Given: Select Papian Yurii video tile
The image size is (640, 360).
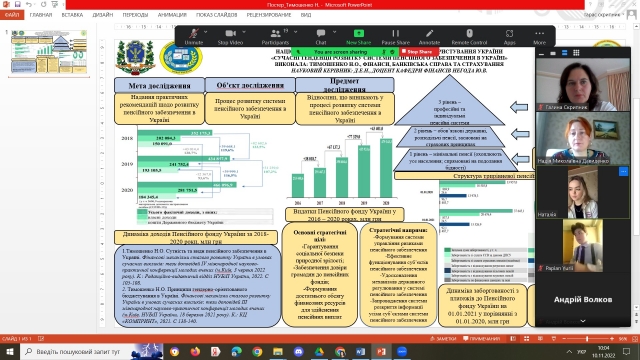Looking at the screenshot, I should pyautogui.click(x=582, y=246).
